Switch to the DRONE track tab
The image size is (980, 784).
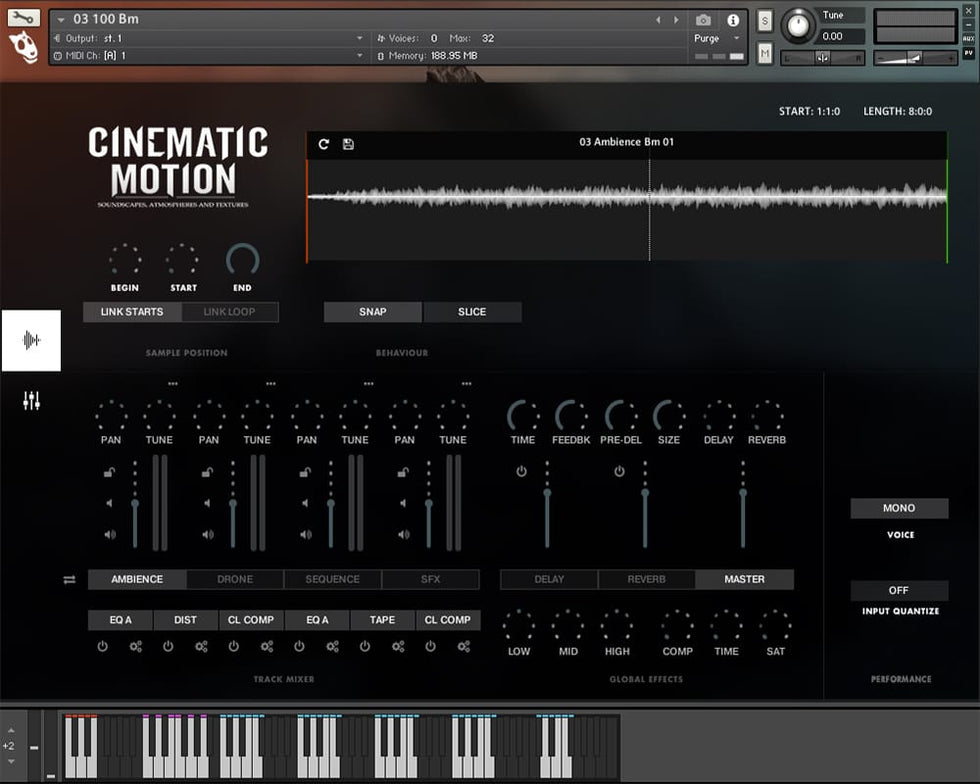(x=235, y=579)
